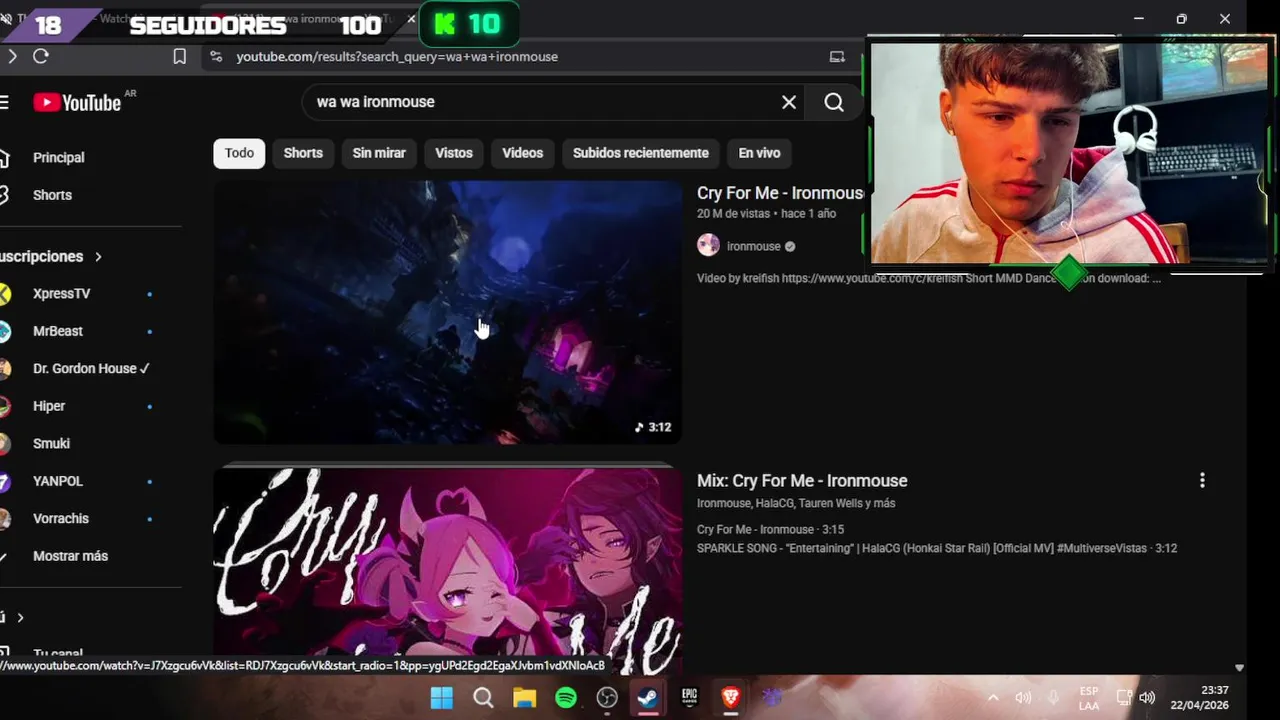Select the Todo filter chip

pos(239,153)
